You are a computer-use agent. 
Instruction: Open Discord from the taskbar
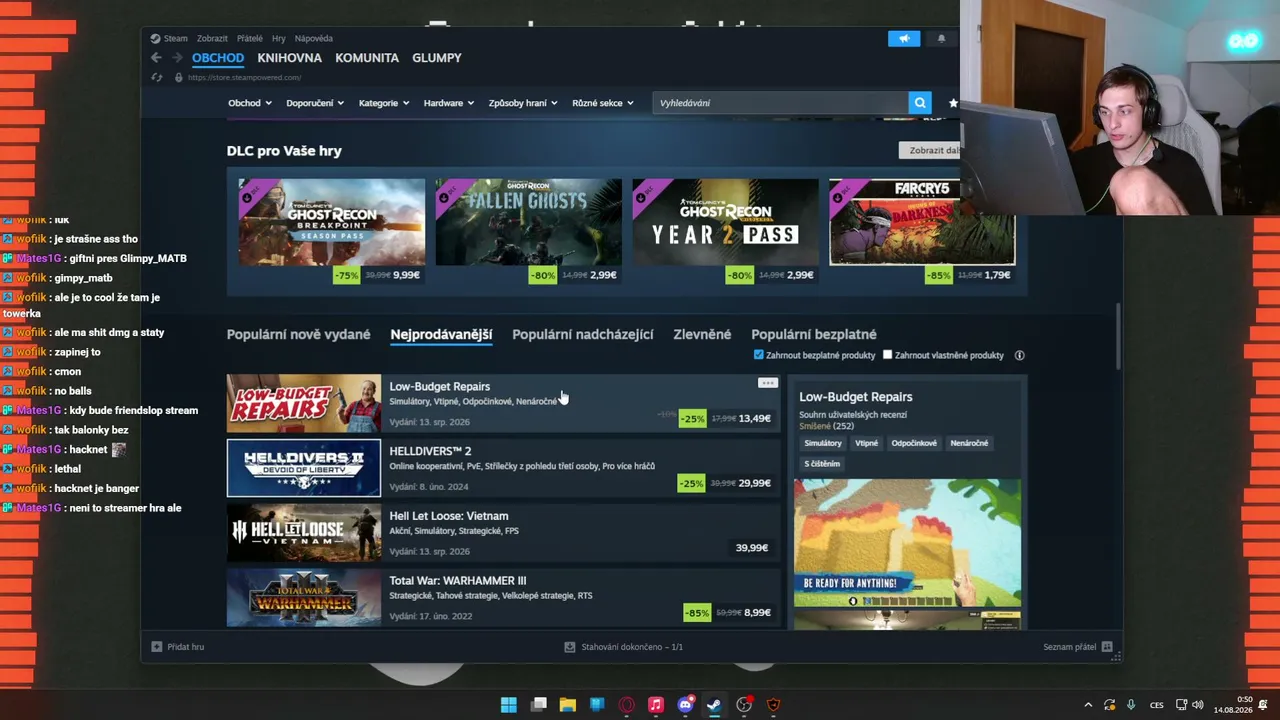686,705
